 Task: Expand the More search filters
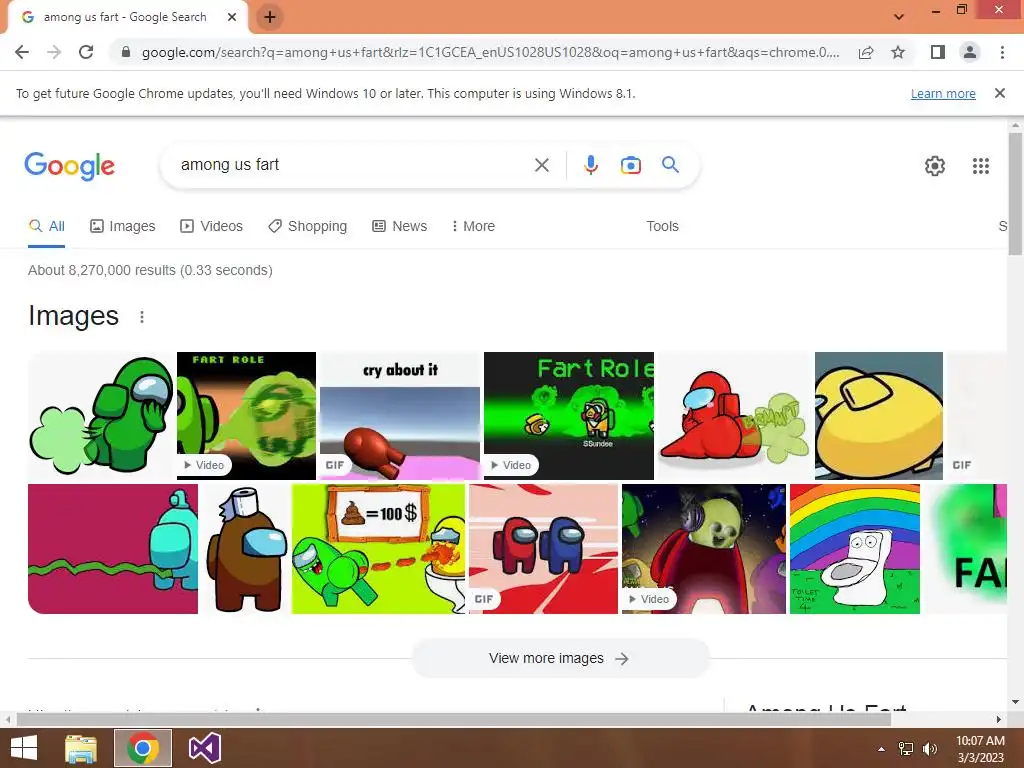[x=473, y=226]
